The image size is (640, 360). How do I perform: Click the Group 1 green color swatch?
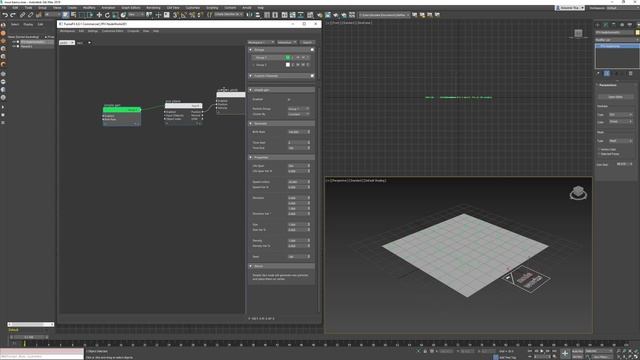[288, 58]
